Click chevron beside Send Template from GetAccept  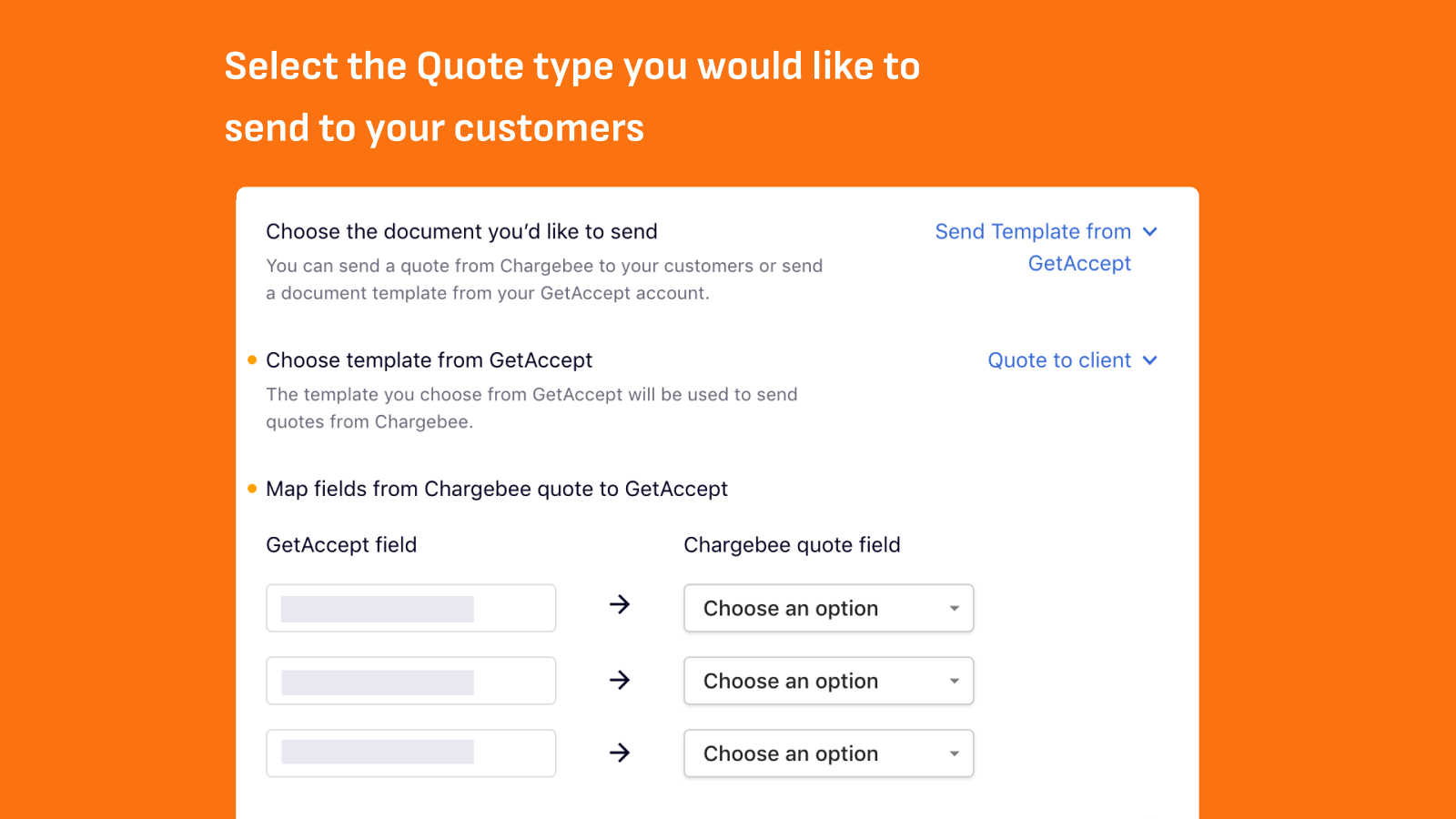[x=1150, y=232]
